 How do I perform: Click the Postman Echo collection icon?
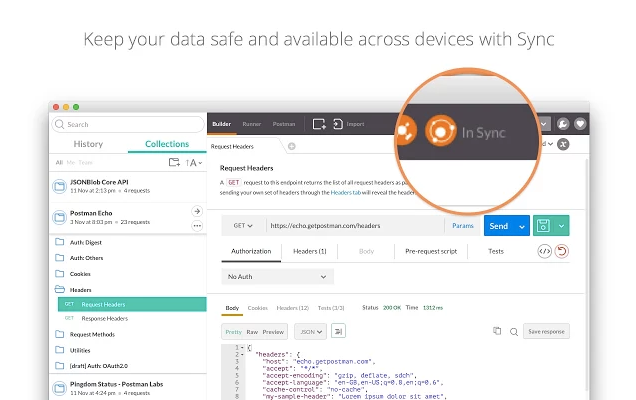(x=60, y=217)
